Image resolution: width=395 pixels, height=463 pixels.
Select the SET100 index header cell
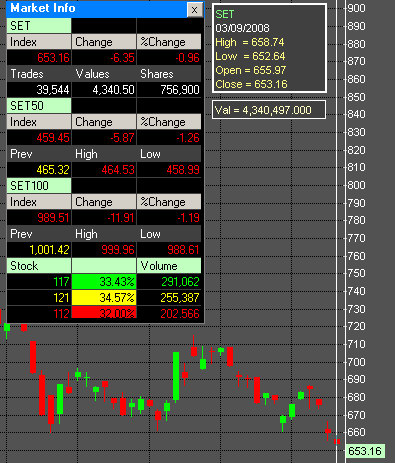tap(39, 186)
